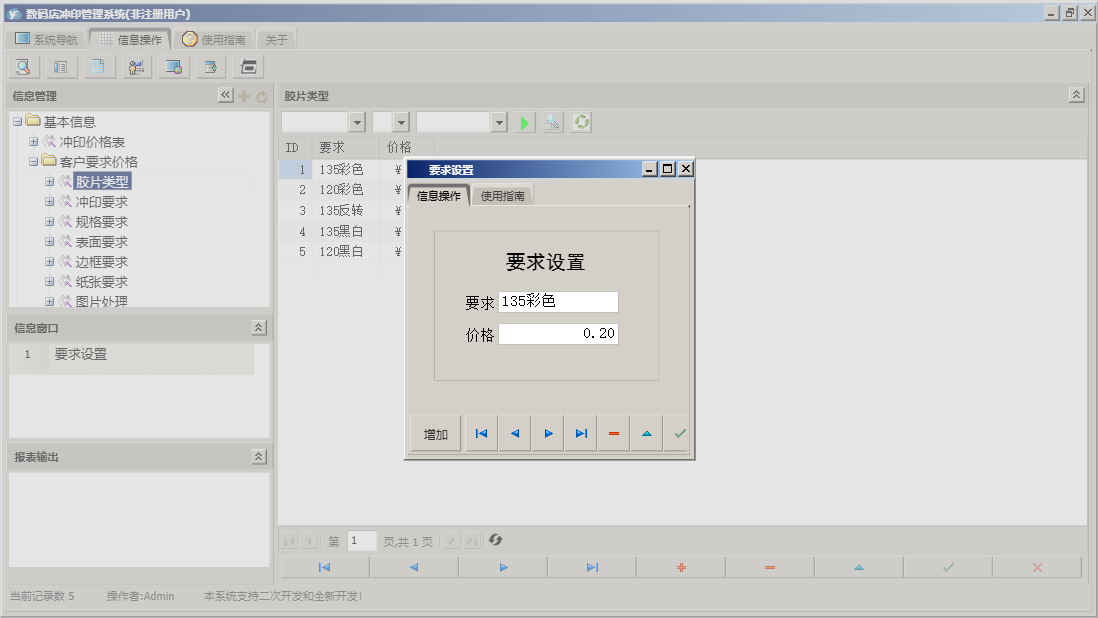Jump to first record in 要求设置 dialog

click(481, 434)
